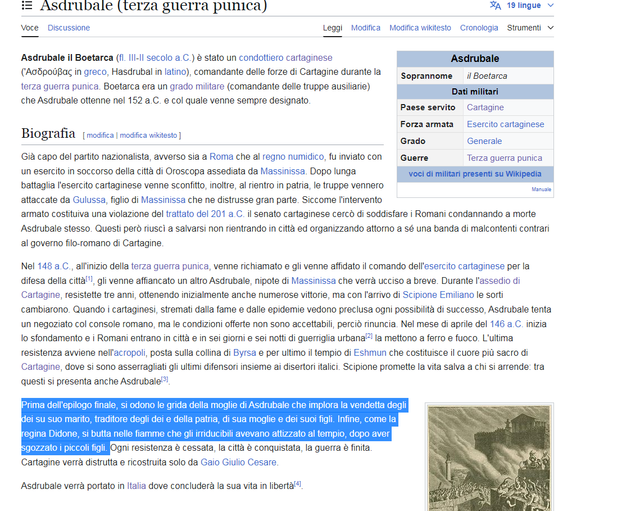Open the Eshmun link
This screenshot has width=640, height=511.
(x=370, y=353)
